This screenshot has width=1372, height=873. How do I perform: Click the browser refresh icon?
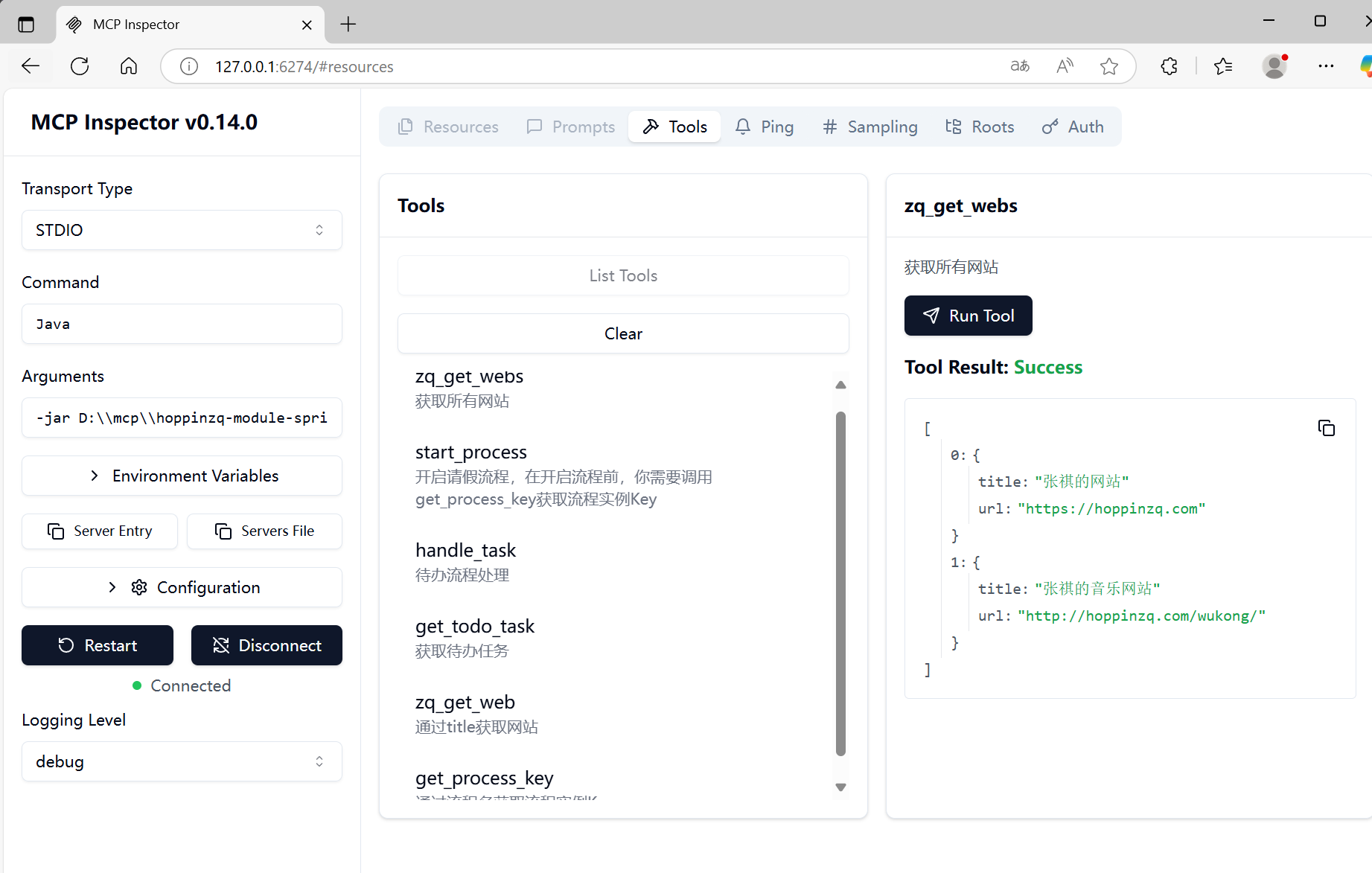[x=80, y=66]
